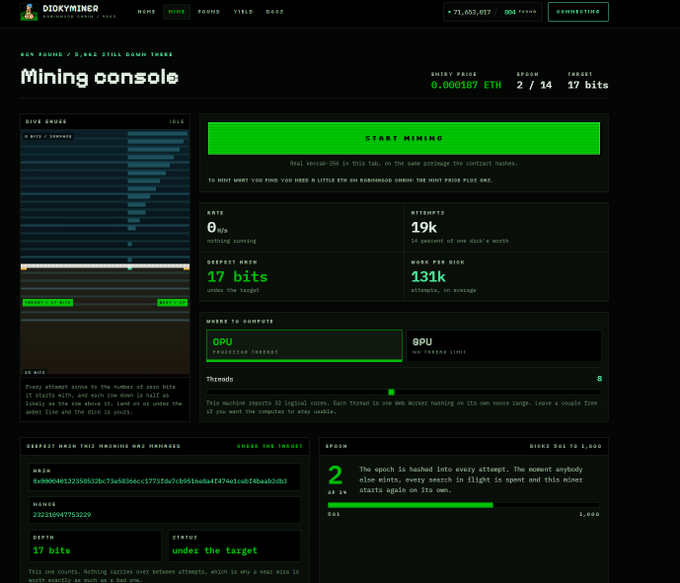Click the entry price 0.000187 ETH
This screenshot has height=583, width=680.
[466, 85]
